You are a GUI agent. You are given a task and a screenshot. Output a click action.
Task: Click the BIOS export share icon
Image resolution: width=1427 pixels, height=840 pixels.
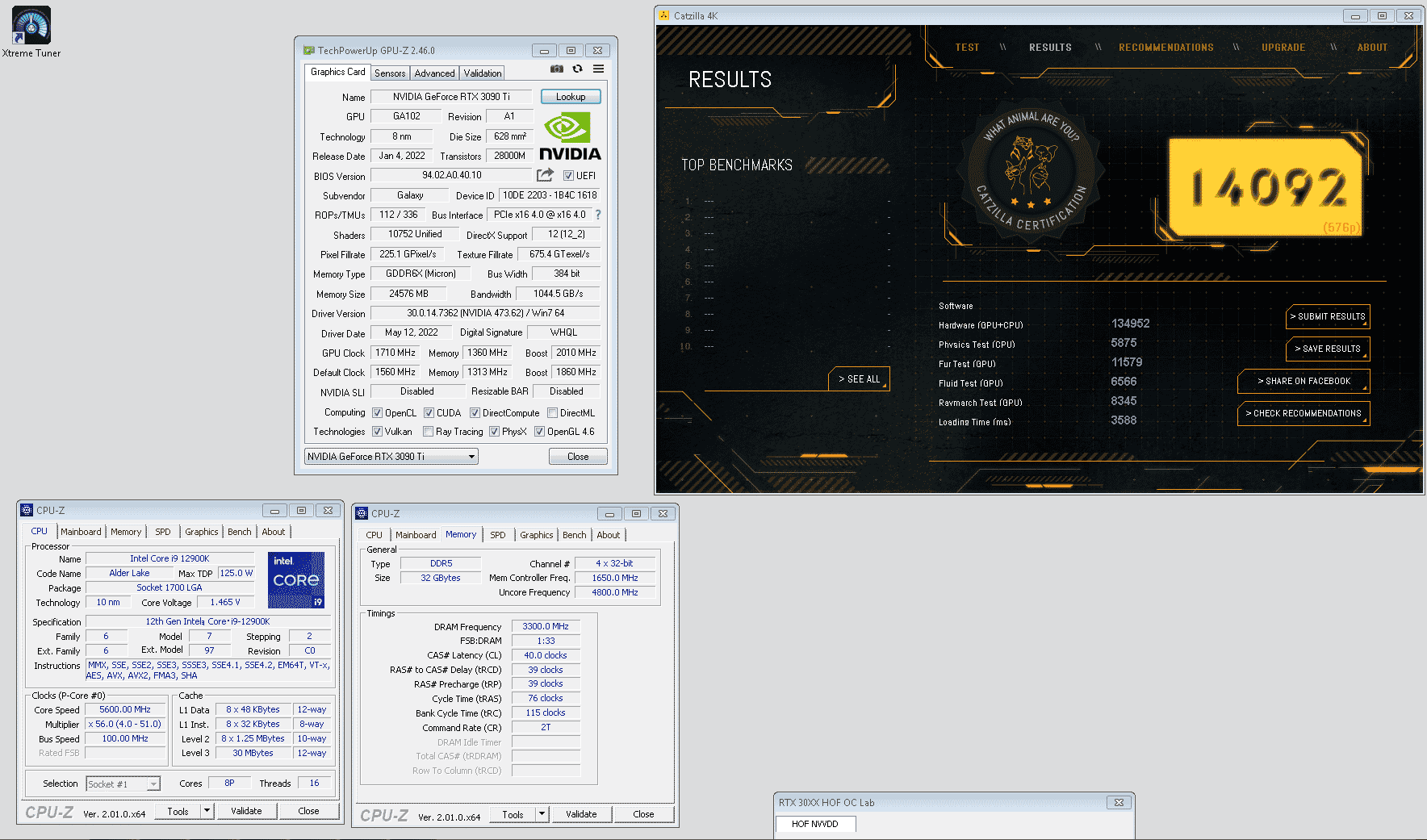545,175
